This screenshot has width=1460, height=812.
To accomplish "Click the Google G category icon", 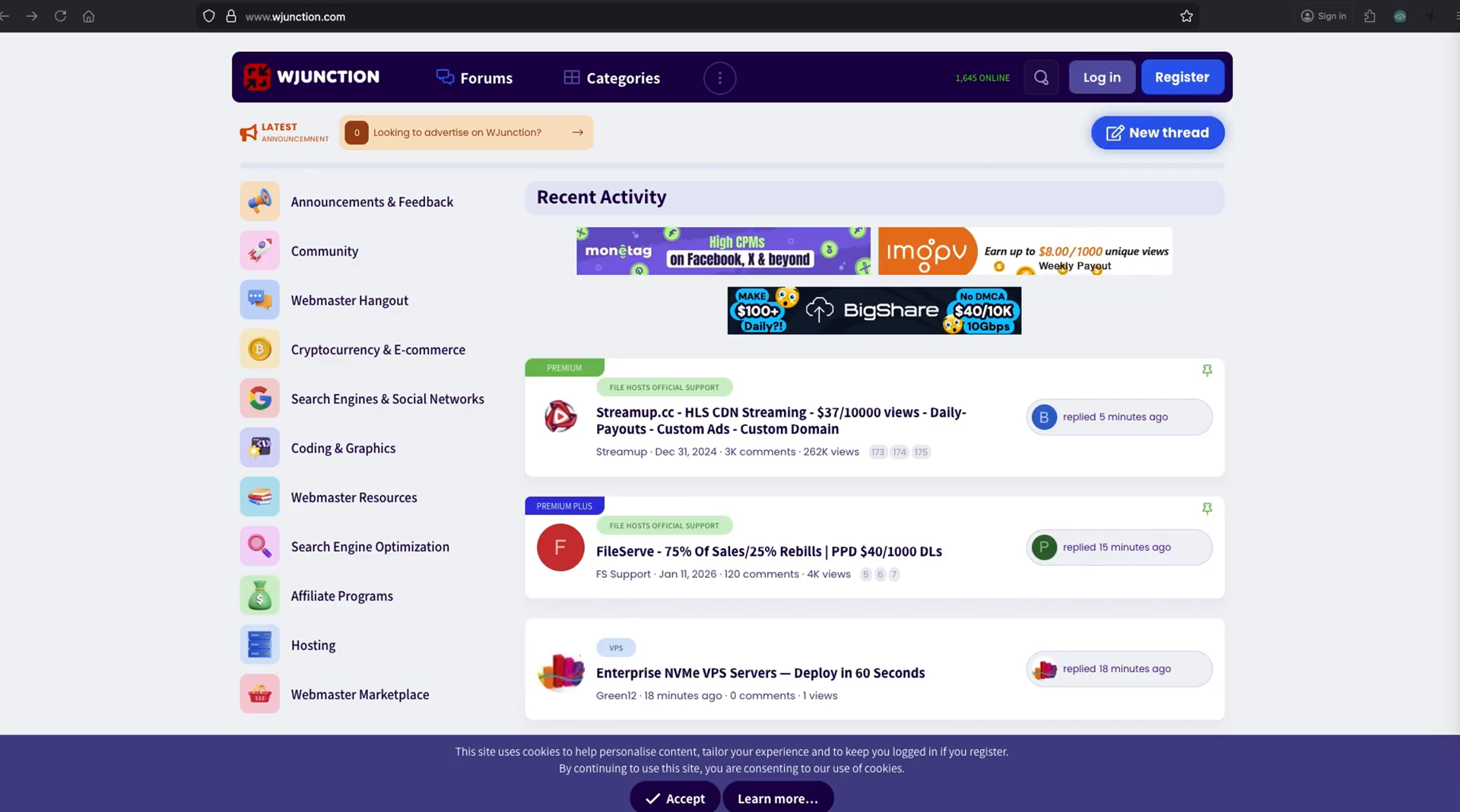I will point(259,398).
